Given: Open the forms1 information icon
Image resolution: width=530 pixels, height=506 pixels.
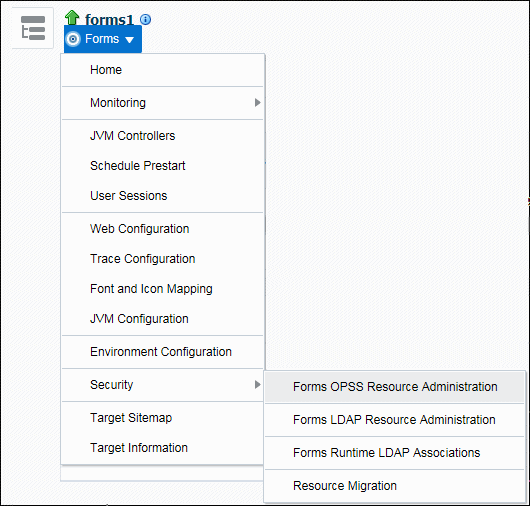Looking at the screenshot, I should click(x=145, y=20).
